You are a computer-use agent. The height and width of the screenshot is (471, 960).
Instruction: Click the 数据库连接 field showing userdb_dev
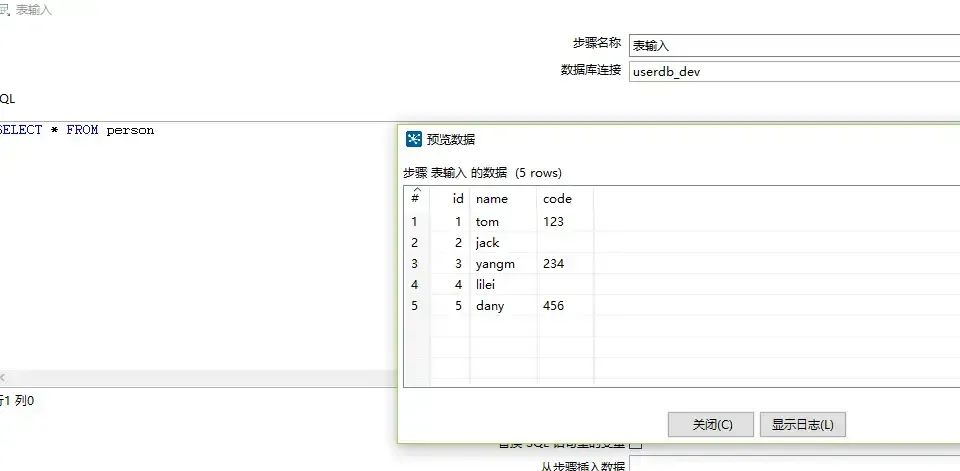click(x=795, y=71)
